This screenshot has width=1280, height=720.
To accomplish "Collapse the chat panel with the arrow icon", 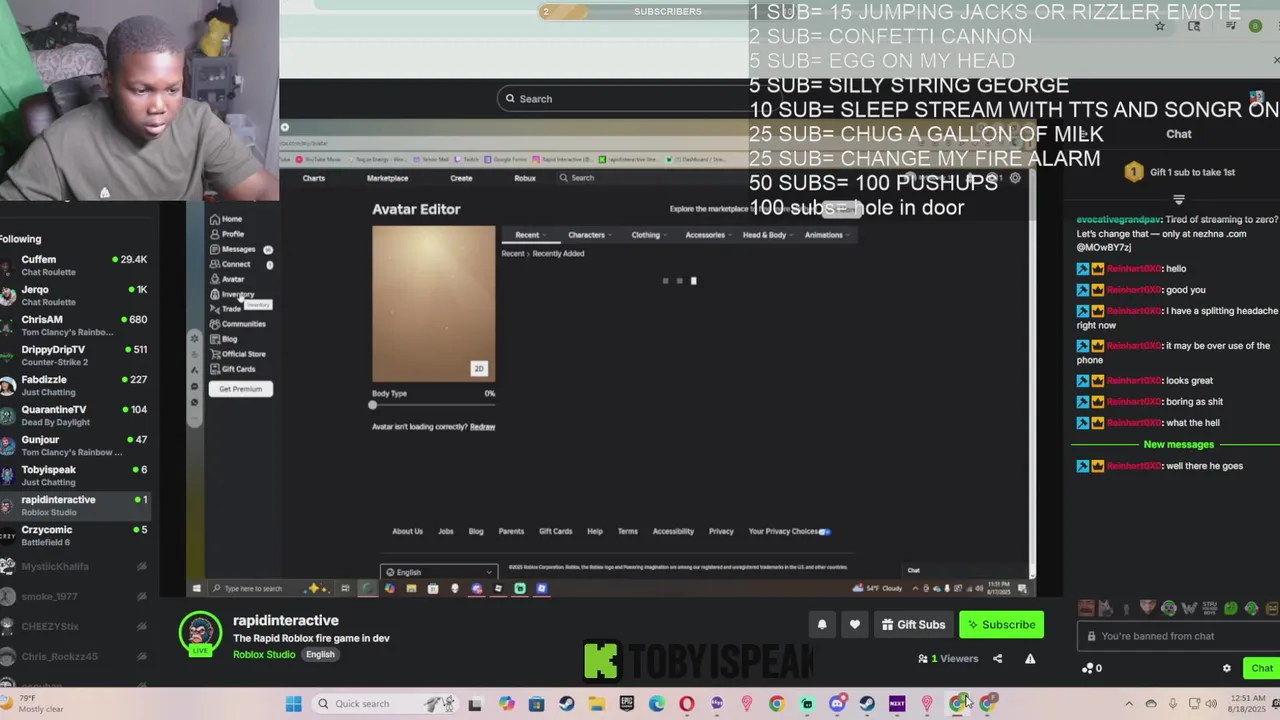I will 1084,133.
